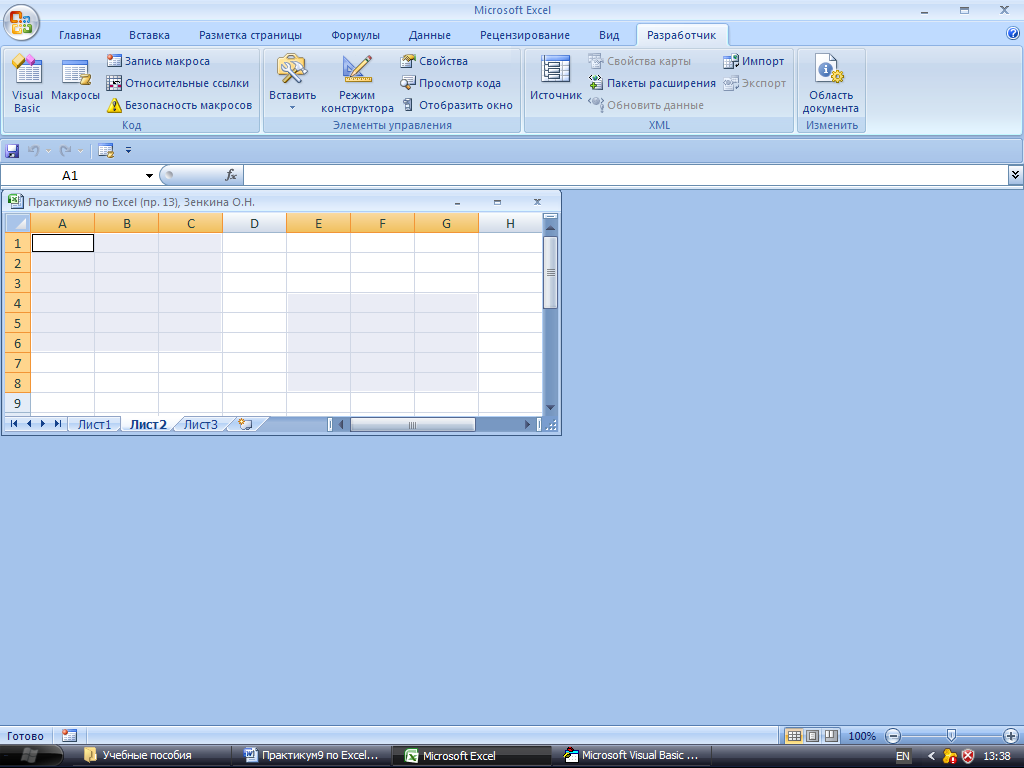
Task: Expand the formula bar chevron
Action: tap(1015, 174)
